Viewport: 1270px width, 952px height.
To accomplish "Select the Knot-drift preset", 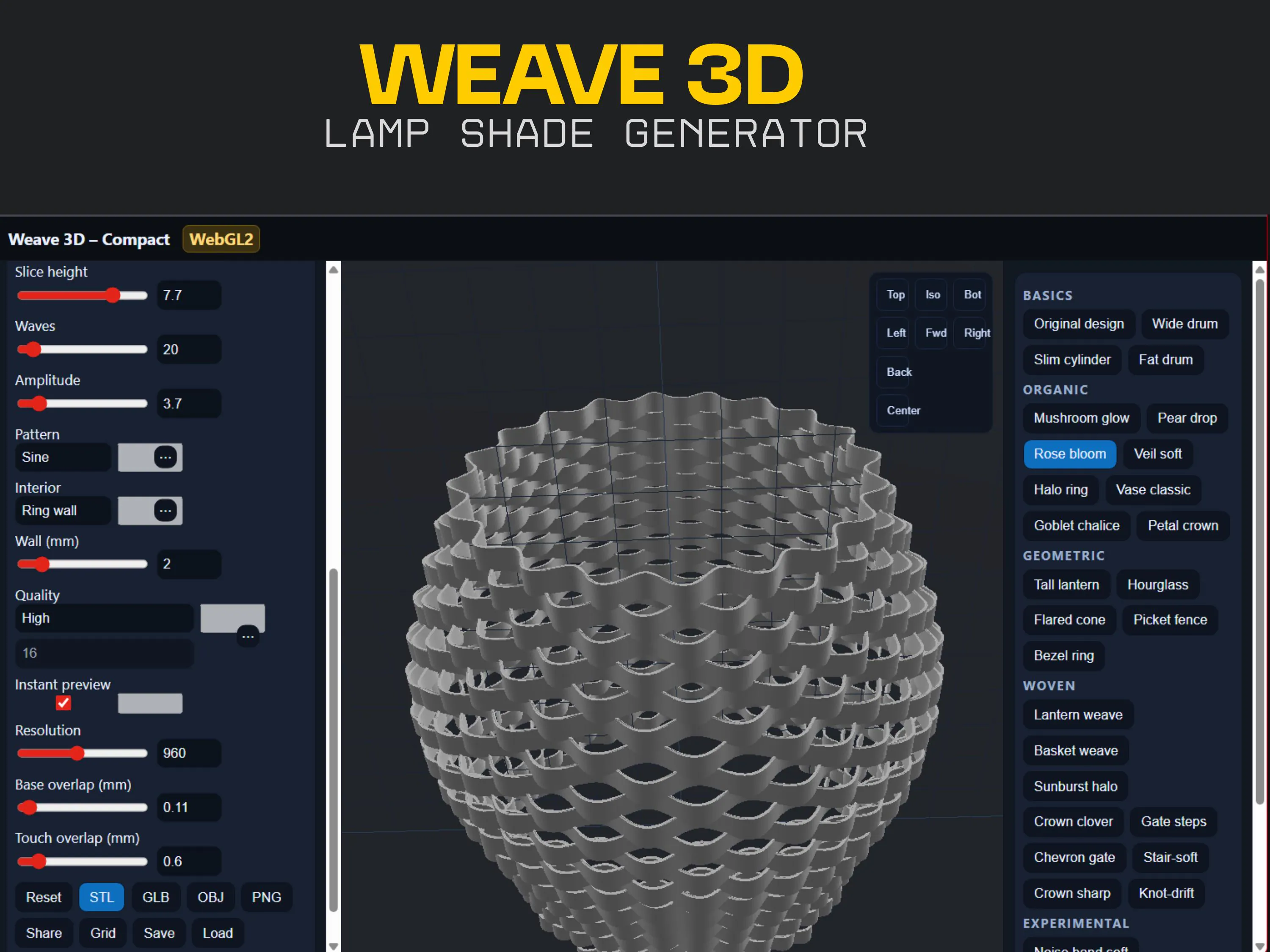I will (x=1166, y=894).
